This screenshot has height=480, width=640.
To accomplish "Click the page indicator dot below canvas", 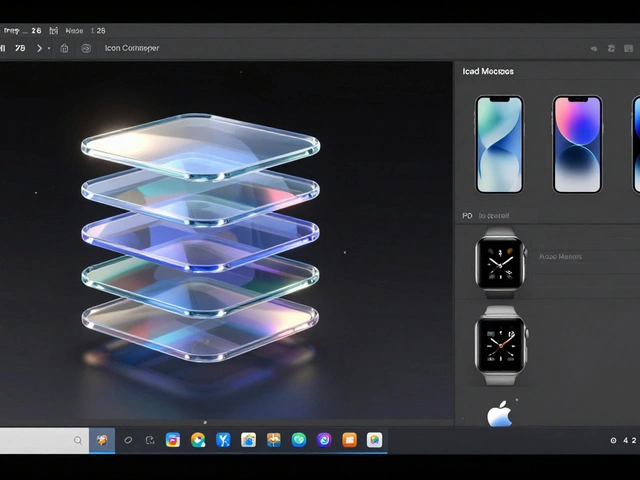I will pos(205,422).
